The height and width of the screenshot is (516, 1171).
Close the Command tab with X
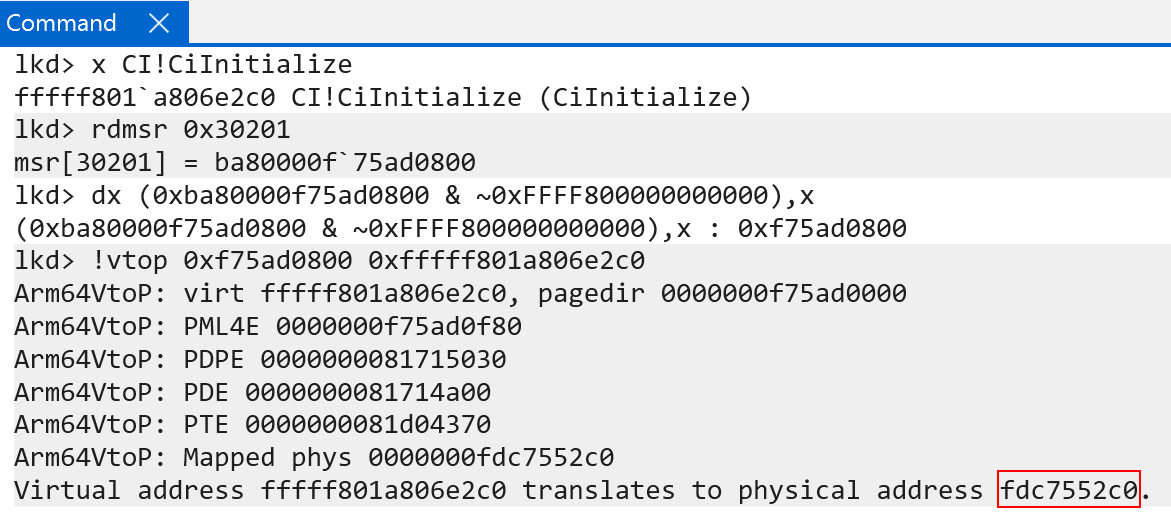point(157,23)
